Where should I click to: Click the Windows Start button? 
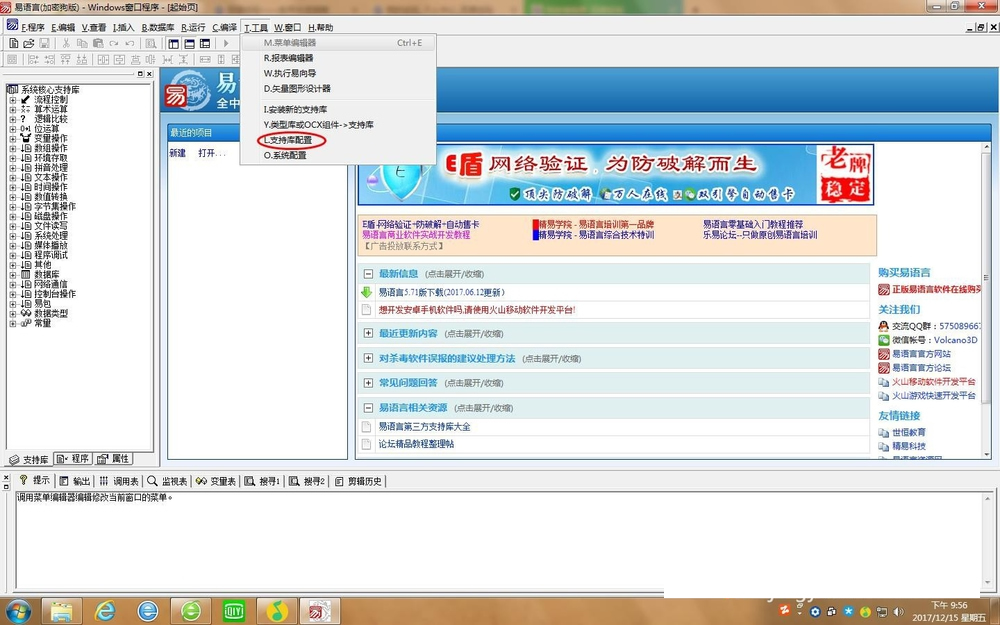pyautogui.click(x=19, y=609)
